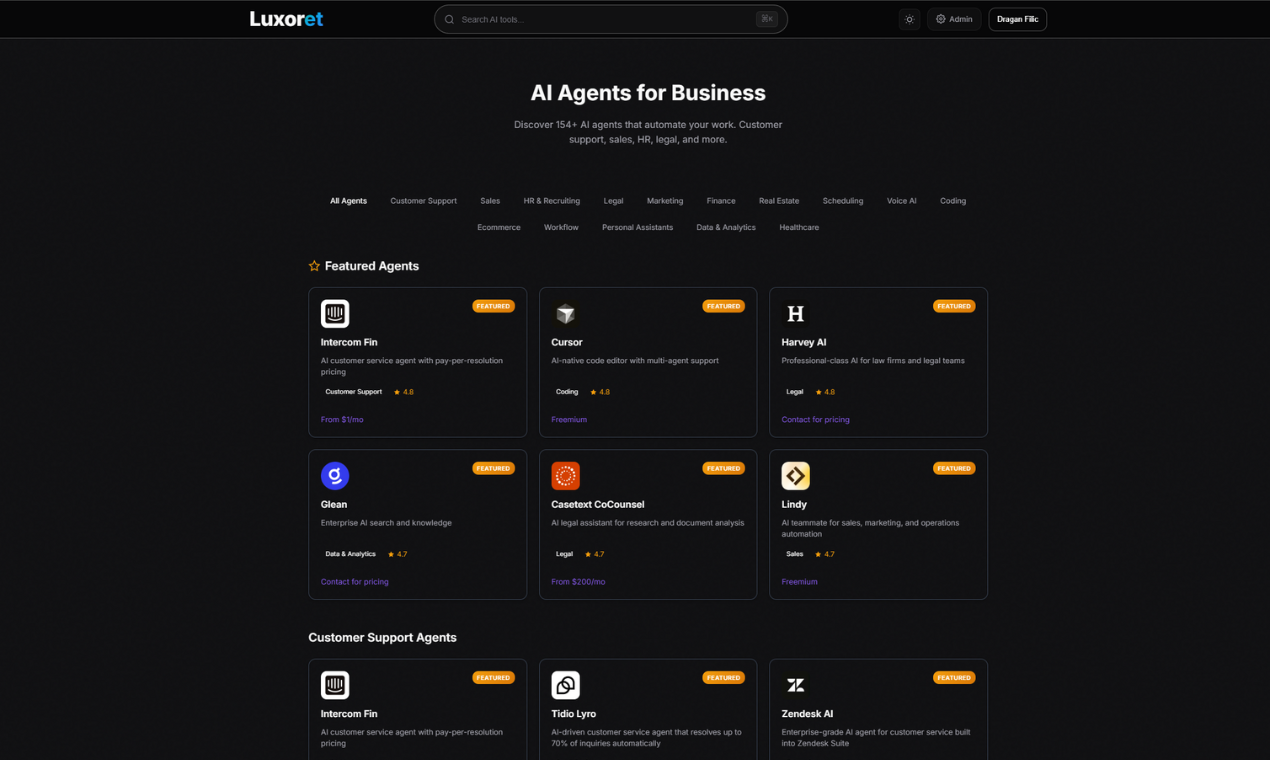The image size is (1270, 760).
Task: Open the Lindy card title
Action: [794, 504]
